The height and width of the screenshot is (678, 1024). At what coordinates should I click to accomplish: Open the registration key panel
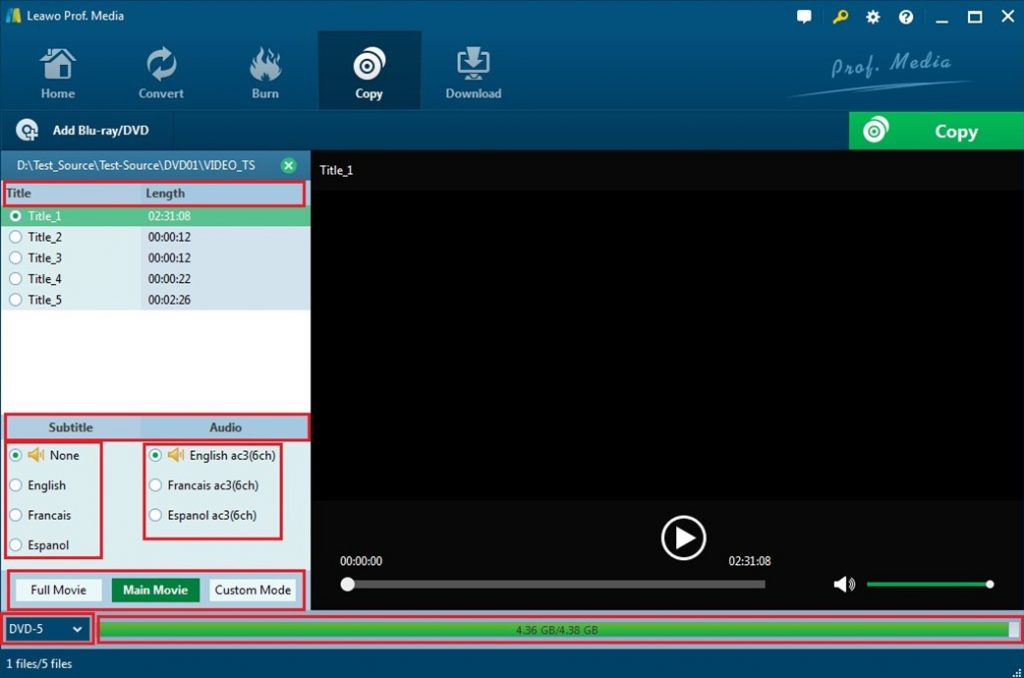pyautogui.click(x=839, y=16)
